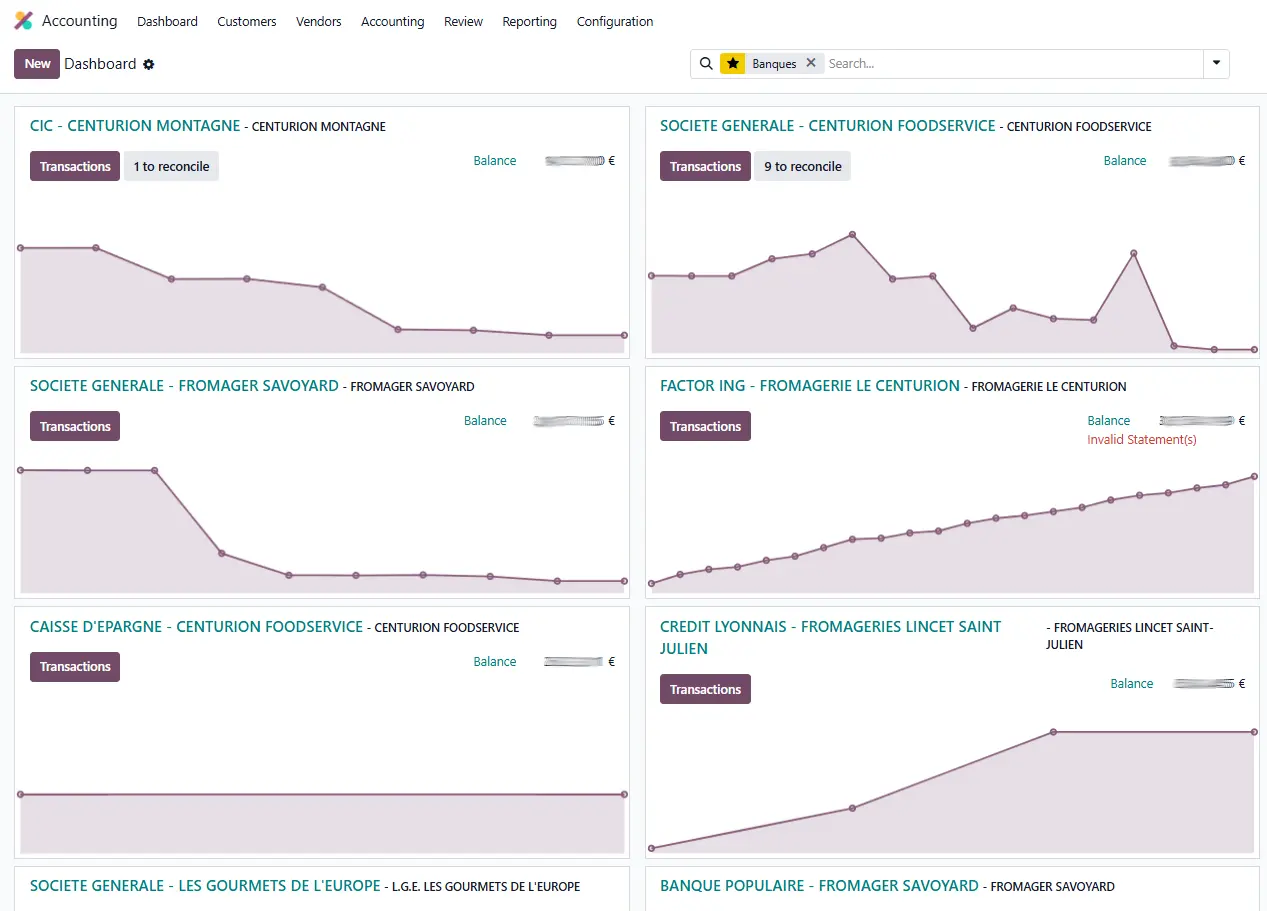
Task: Open CAISSE D'EPARGNE - CENTURION FOODSERVICE title
Action: click(196, 627)
